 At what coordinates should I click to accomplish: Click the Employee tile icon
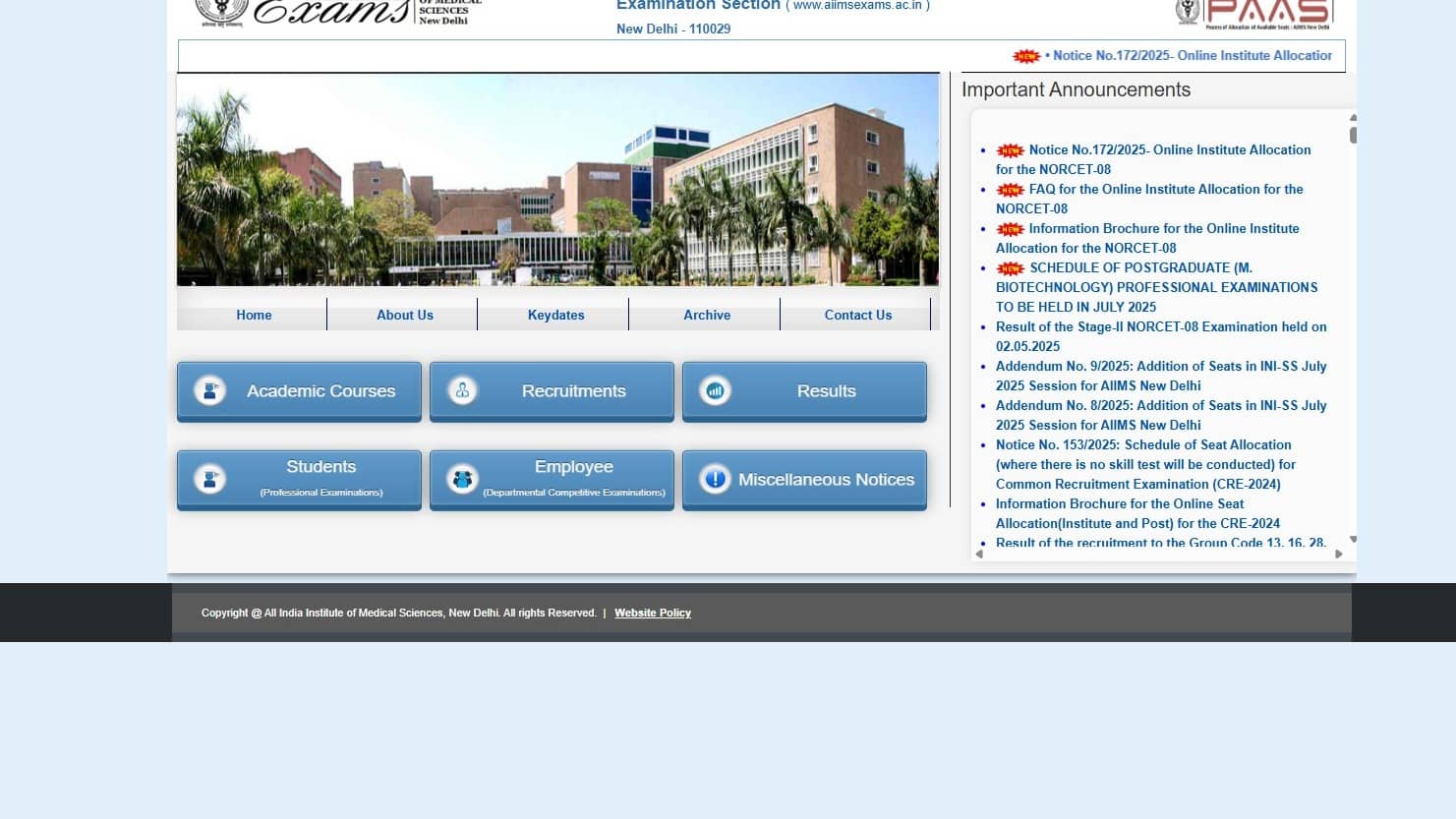click(x=462, y=479)
